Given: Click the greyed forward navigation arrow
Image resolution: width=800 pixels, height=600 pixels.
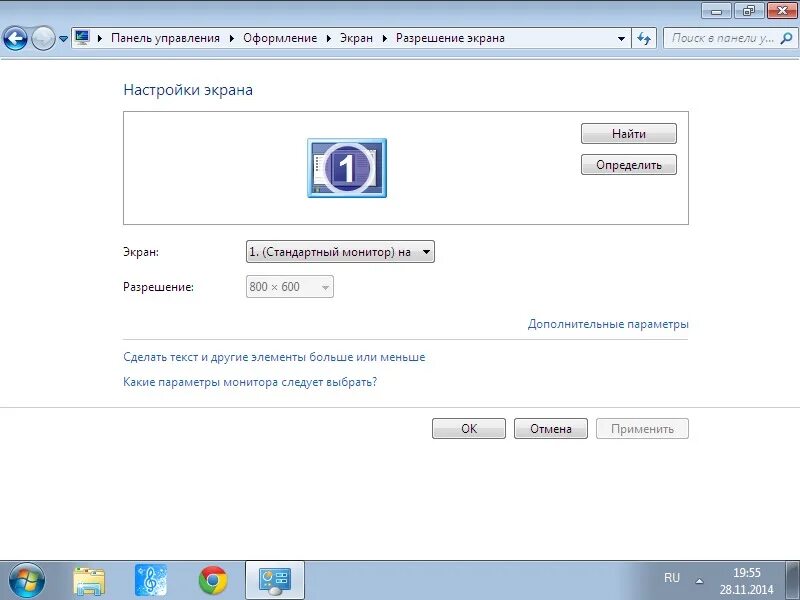Looking at the screenshot, I should [x=43, y=38].
